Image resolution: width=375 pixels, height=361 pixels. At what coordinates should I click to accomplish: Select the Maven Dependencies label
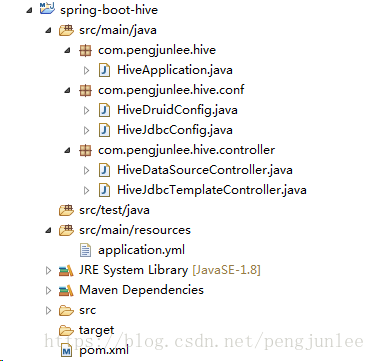coord(141,290)
